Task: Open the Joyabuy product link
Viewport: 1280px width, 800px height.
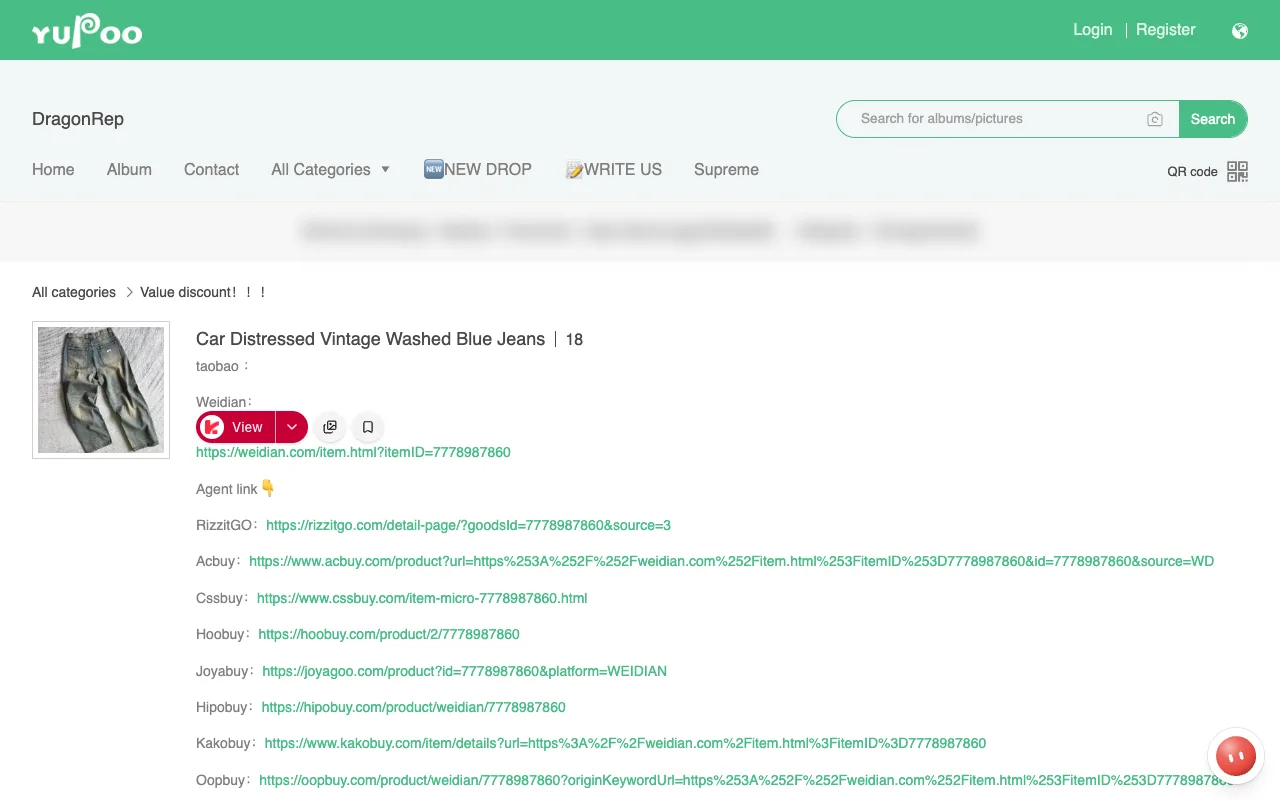Action: (x=464, y=671)
